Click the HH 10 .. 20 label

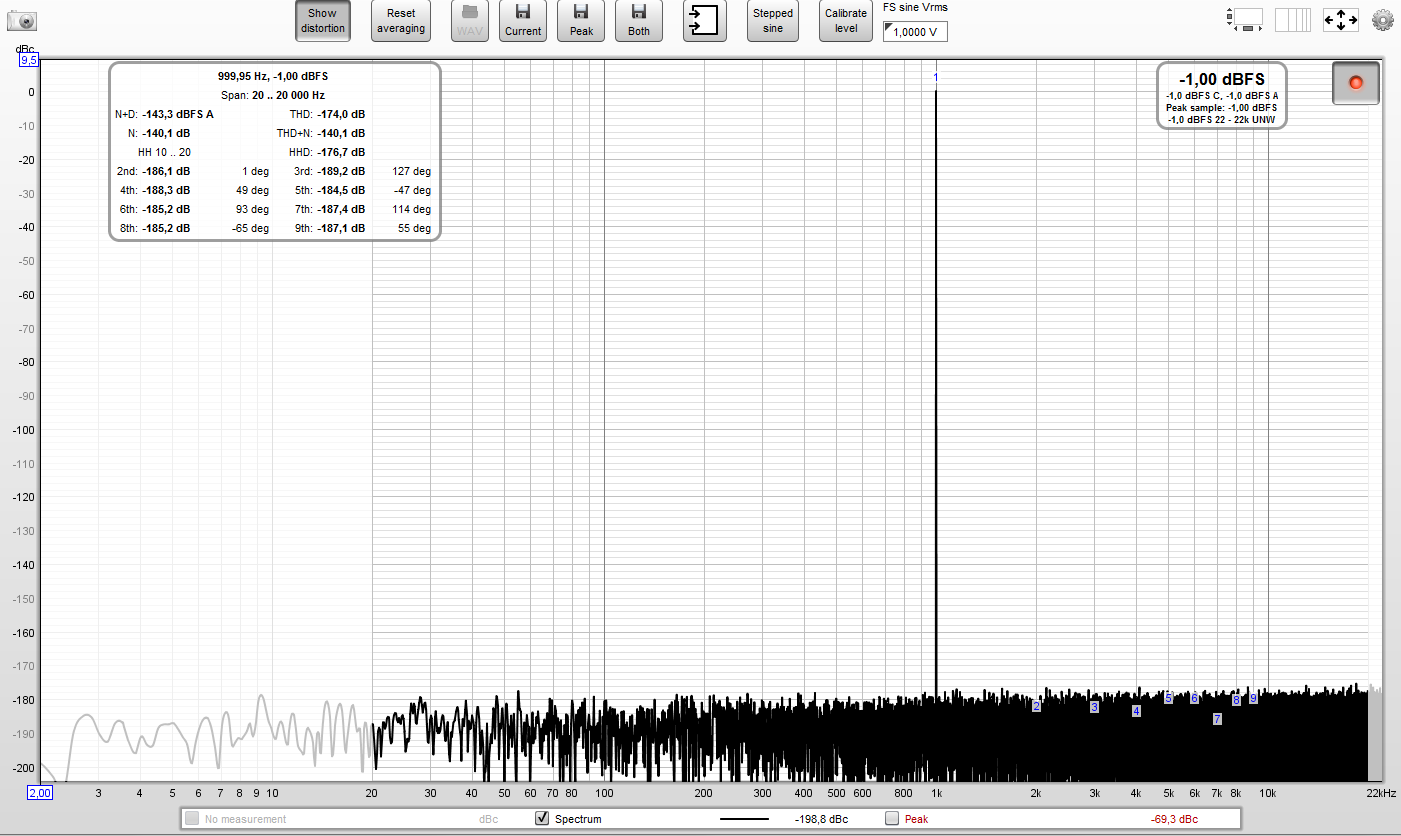click(x=164, y=152)
